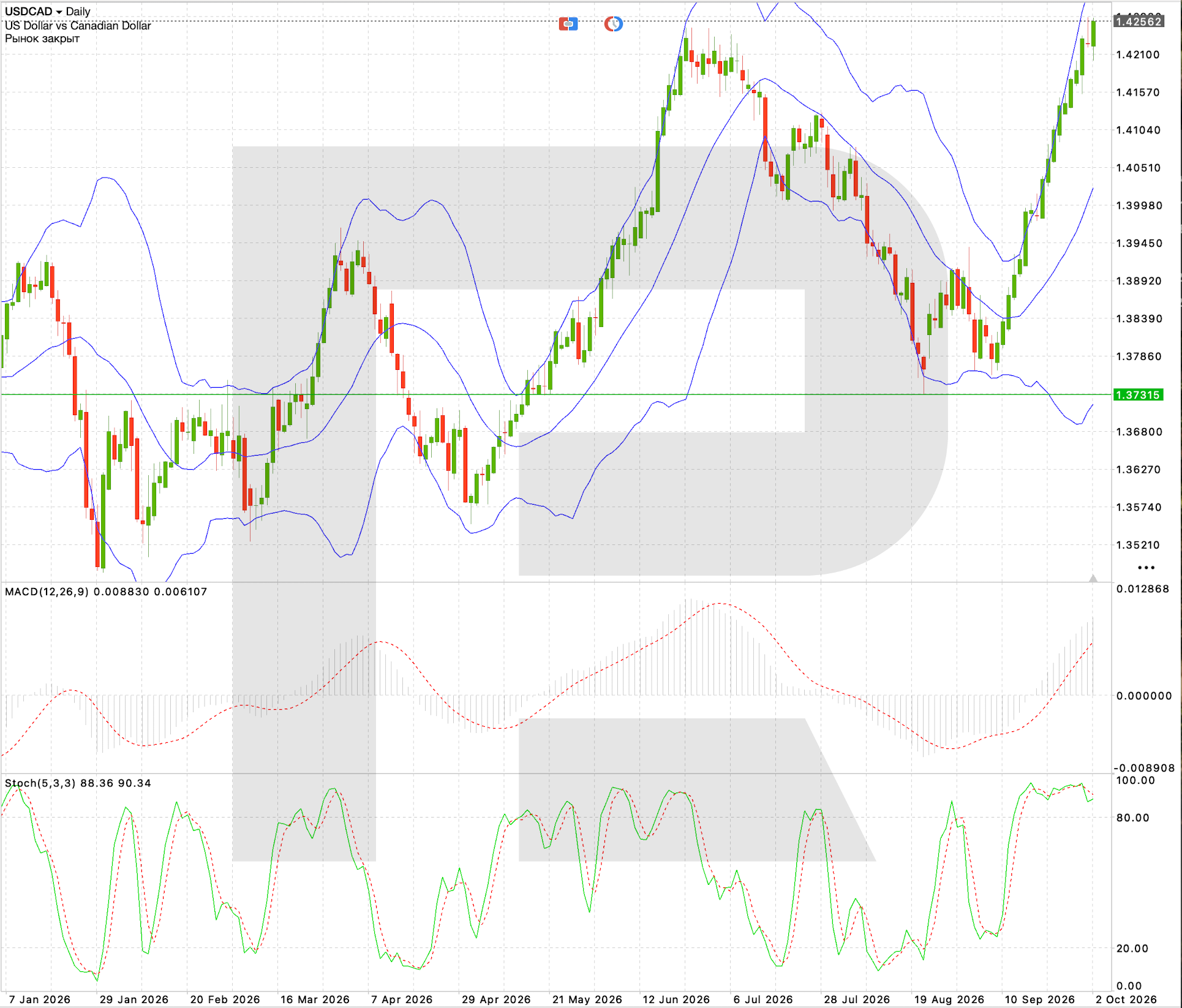
Task: Click the red-blue clock pending order icon
Action: click(x=613, y=24)
